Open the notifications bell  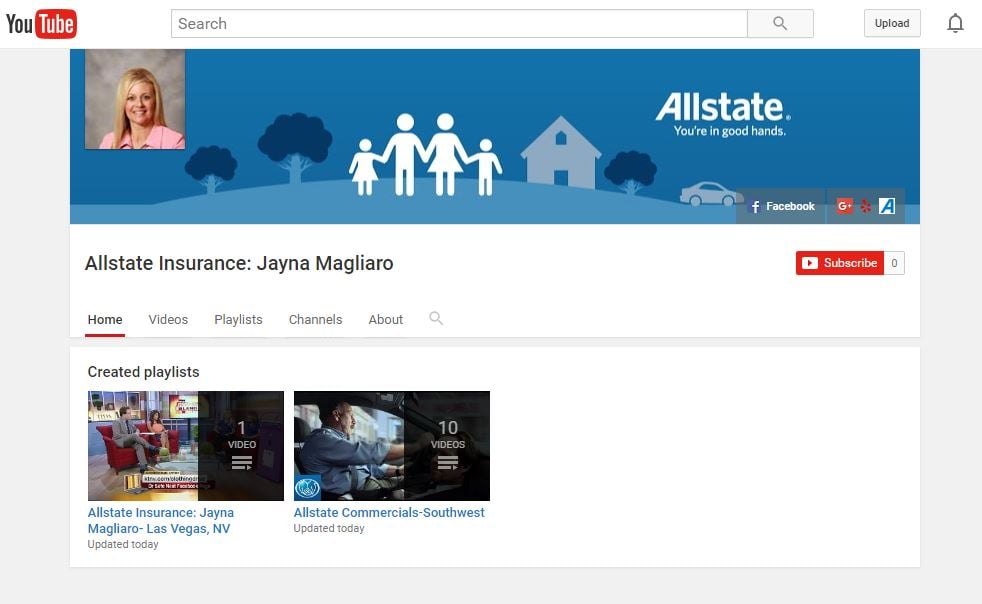click(x=955, y=23)
